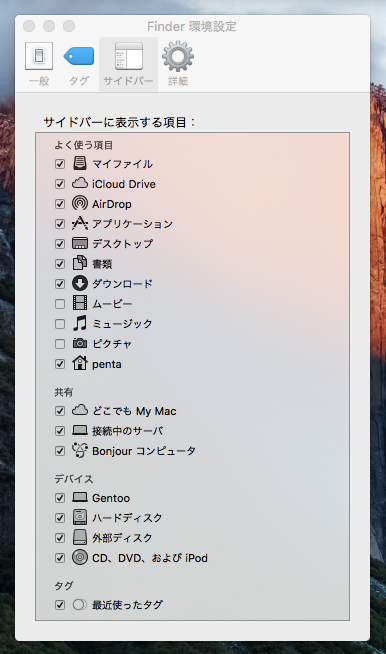Enable the ピクチャ checkbox
Screen dimensions: 386x654
[x=60, y=344]
